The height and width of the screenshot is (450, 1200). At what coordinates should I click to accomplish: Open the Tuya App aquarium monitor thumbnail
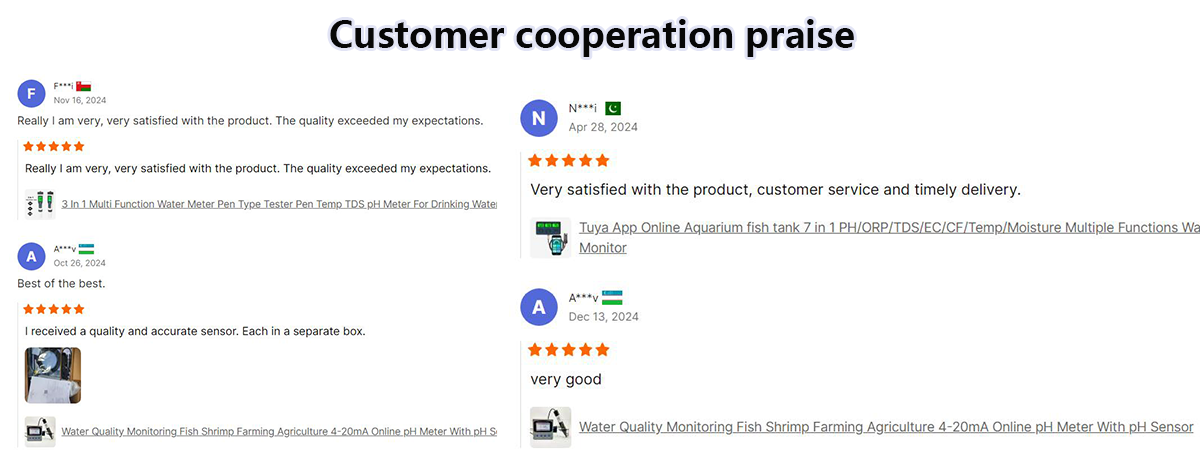tap(551, 238)
